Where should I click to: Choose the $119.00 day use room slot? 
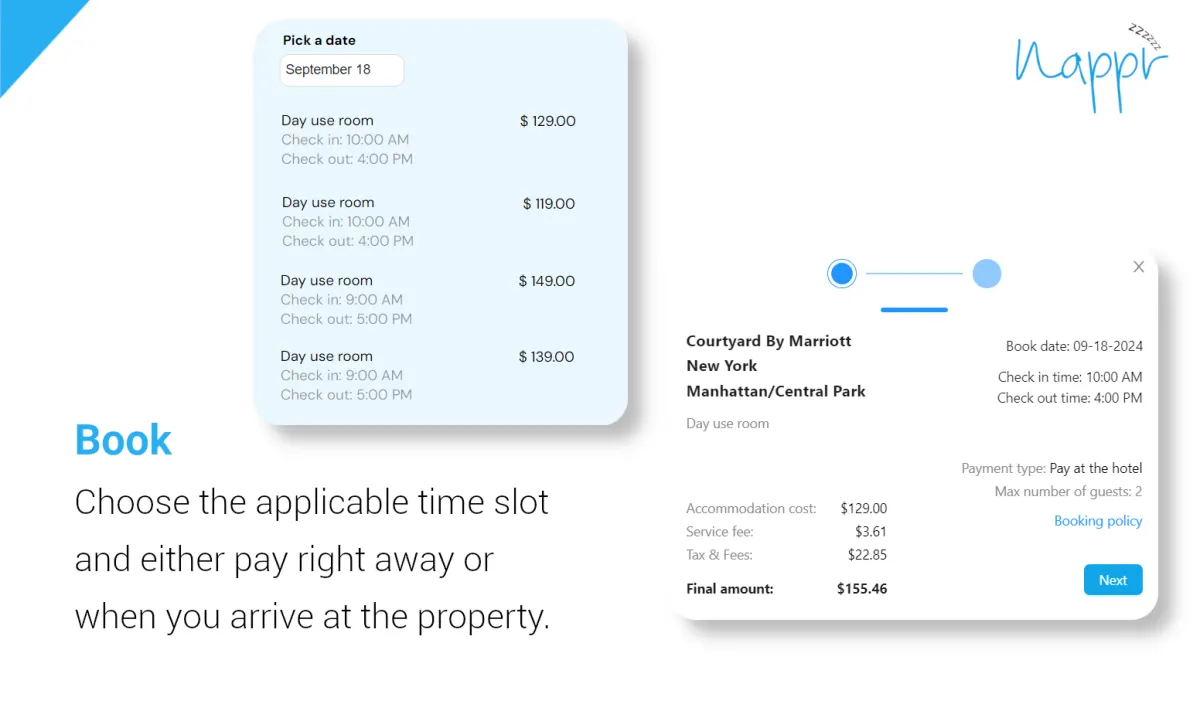[428, 221]
